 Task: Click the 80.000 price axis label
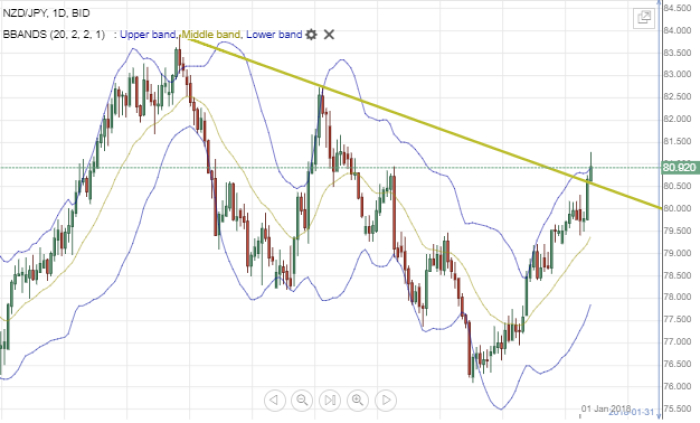tap(677, 208)
